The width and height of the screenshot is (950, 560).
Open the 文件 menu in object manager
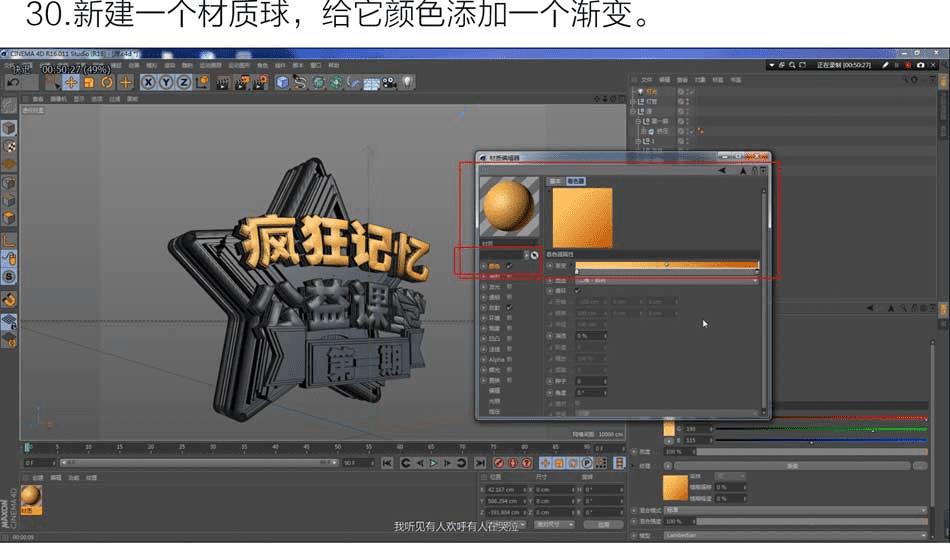(647, 80)
